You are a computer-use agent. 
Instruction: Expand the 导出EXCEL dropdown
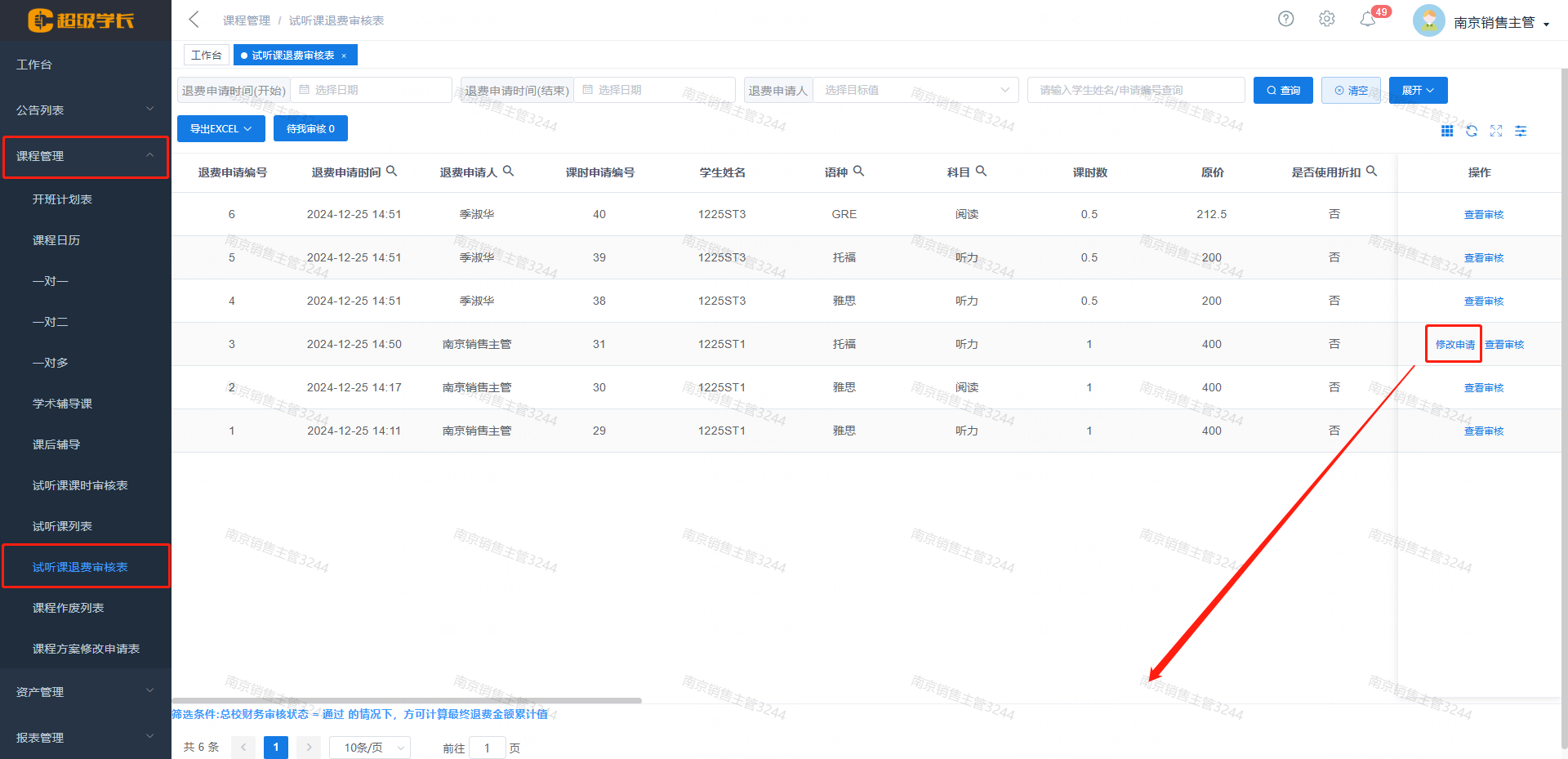[220, 128]
